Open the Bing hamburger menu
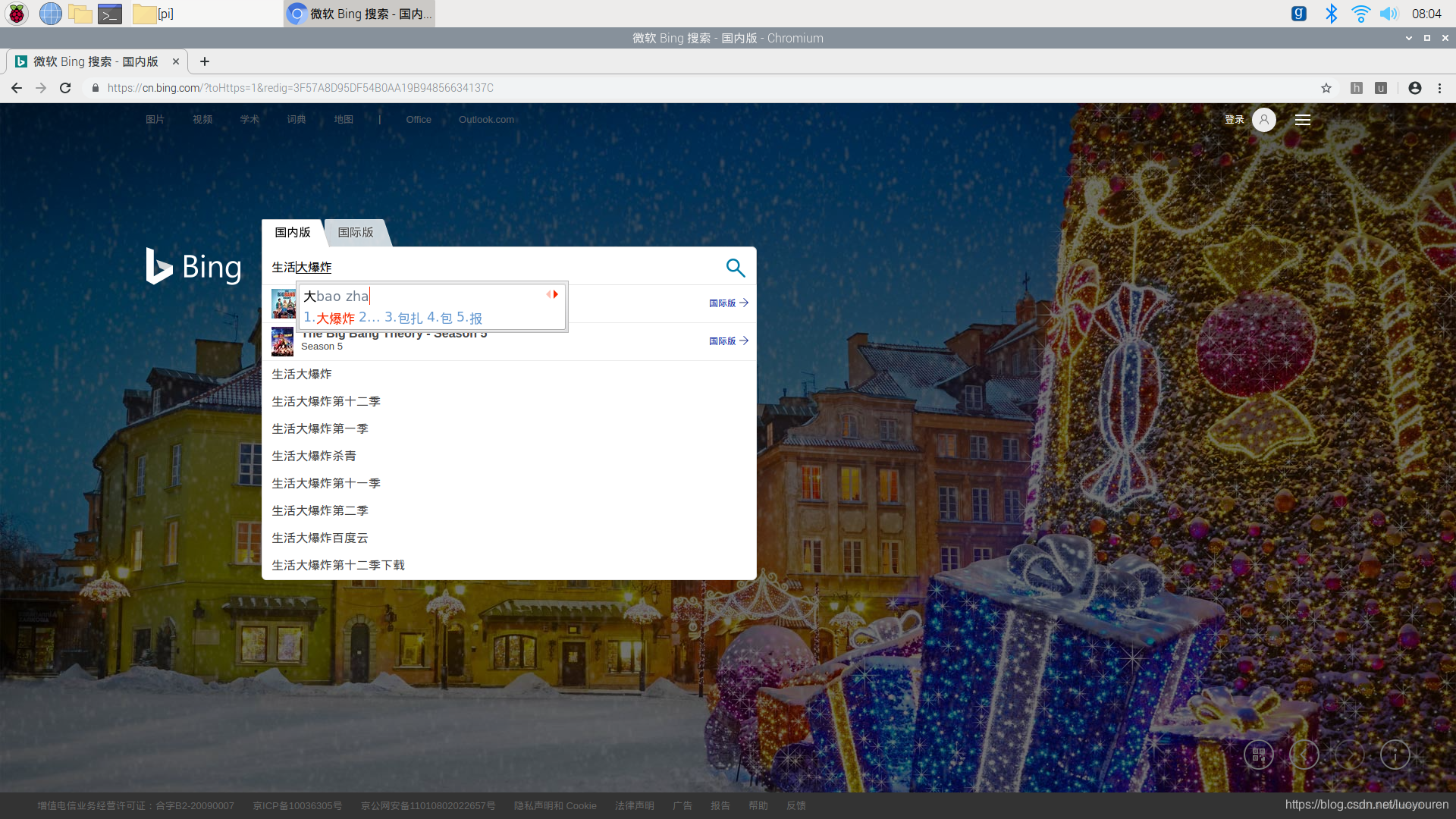This screenshot has height=819, width=1456. coord(1302,120)
